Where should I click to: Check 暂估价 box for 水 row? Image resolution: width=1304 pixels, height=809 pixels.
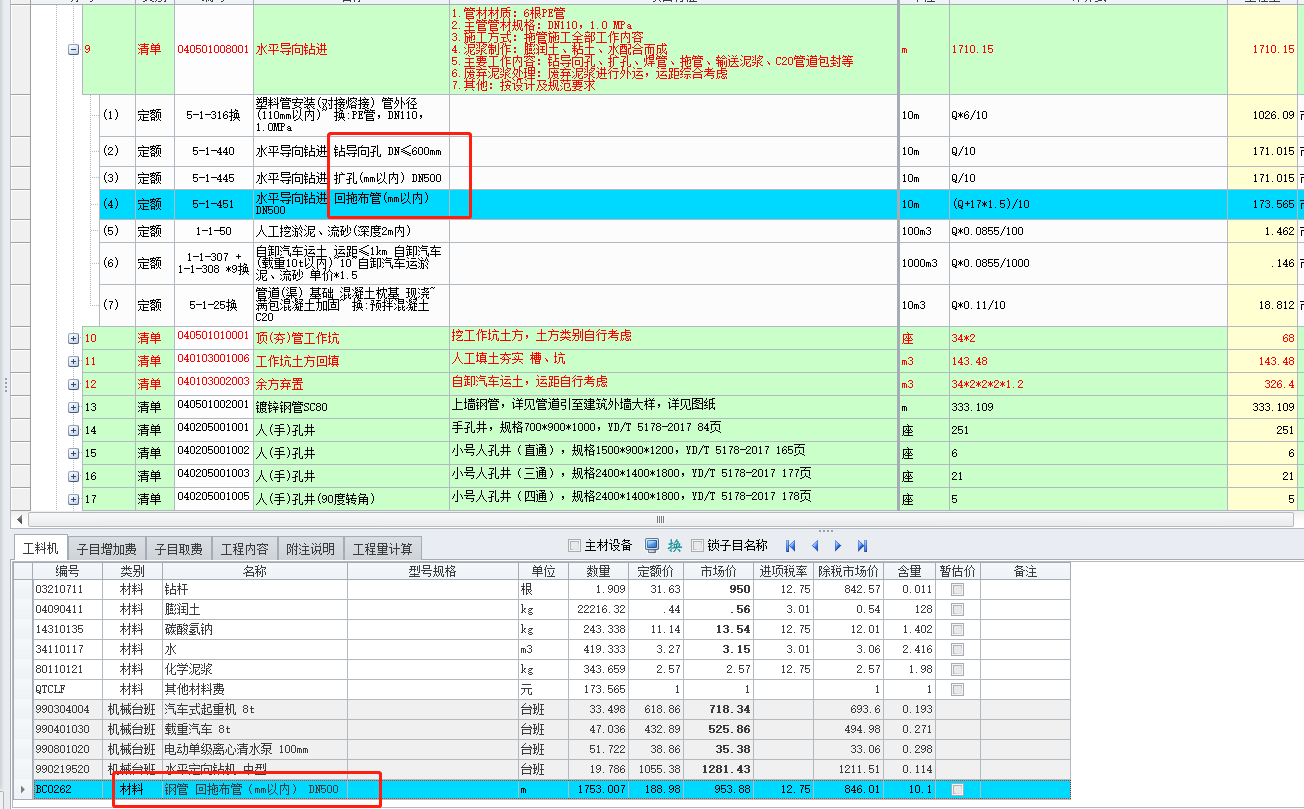pyautogui.click(x=958, y=650)
